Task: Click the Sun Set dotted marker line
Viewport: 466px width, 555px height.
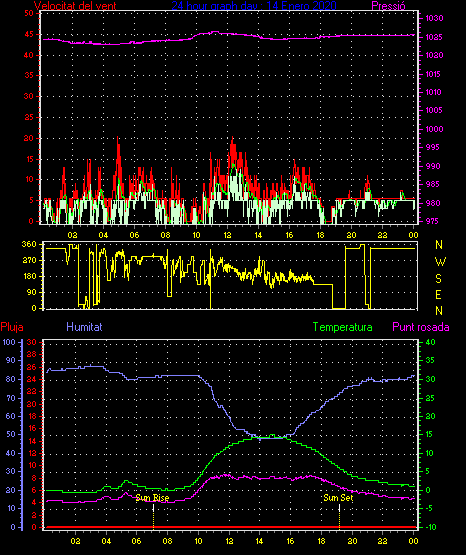Action: click(339, 517)
